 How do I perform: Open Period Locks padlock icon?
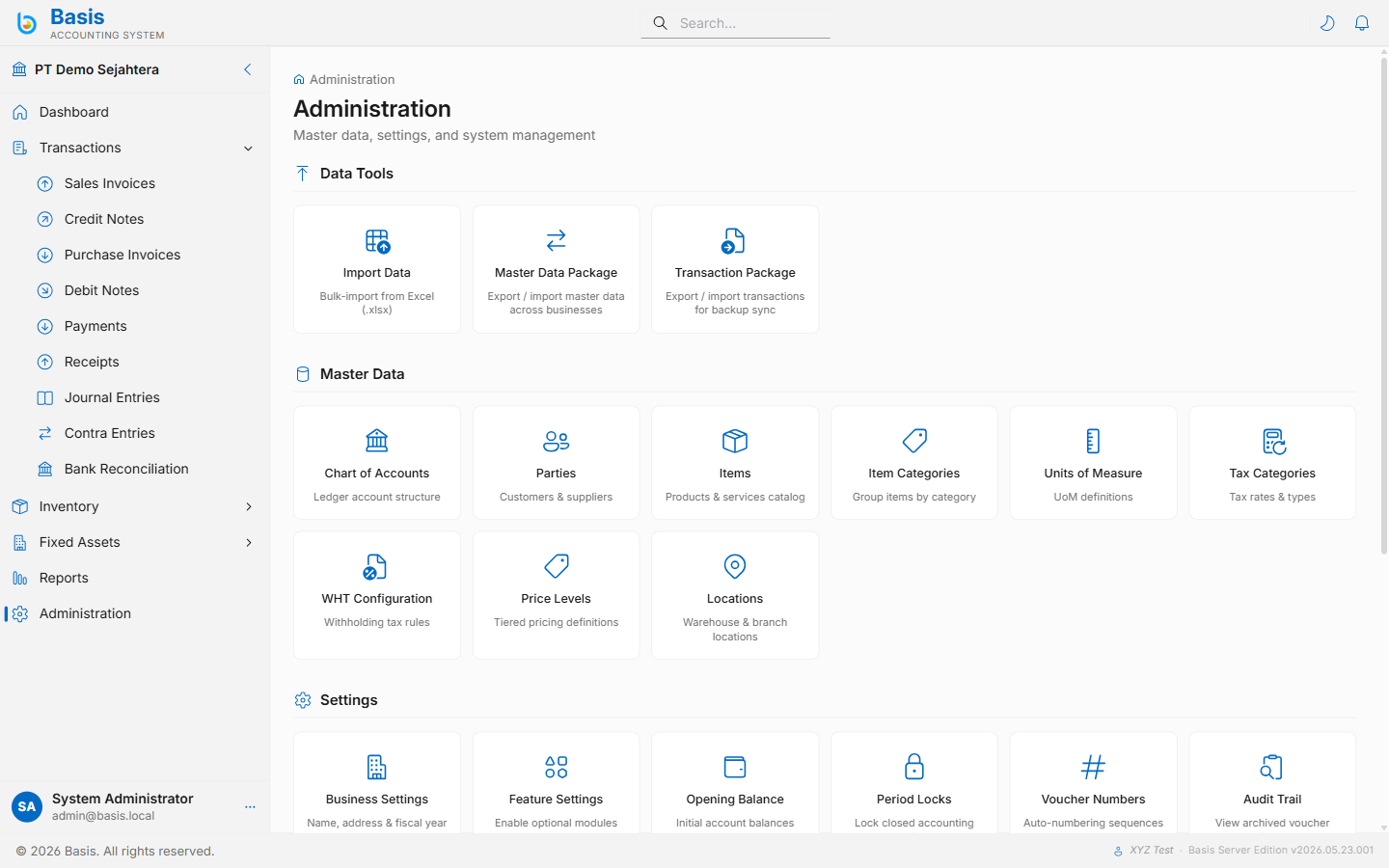(x=914, y=767)
